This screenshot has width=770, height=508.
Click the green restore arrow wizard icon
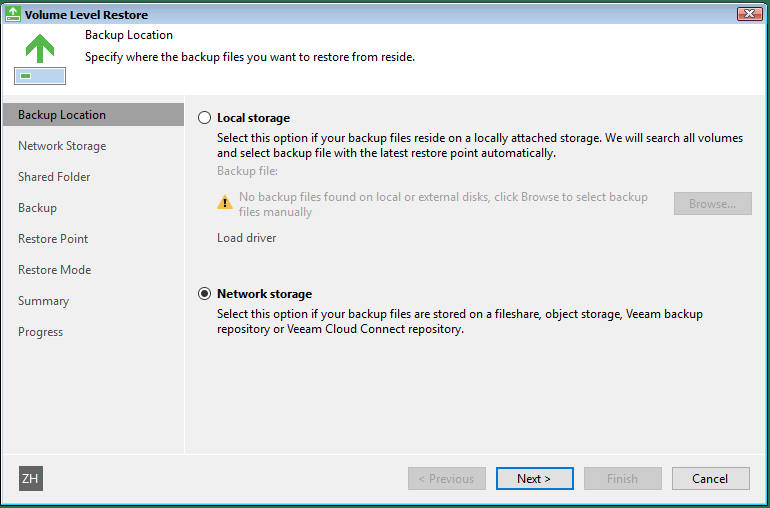coord(40,59)
